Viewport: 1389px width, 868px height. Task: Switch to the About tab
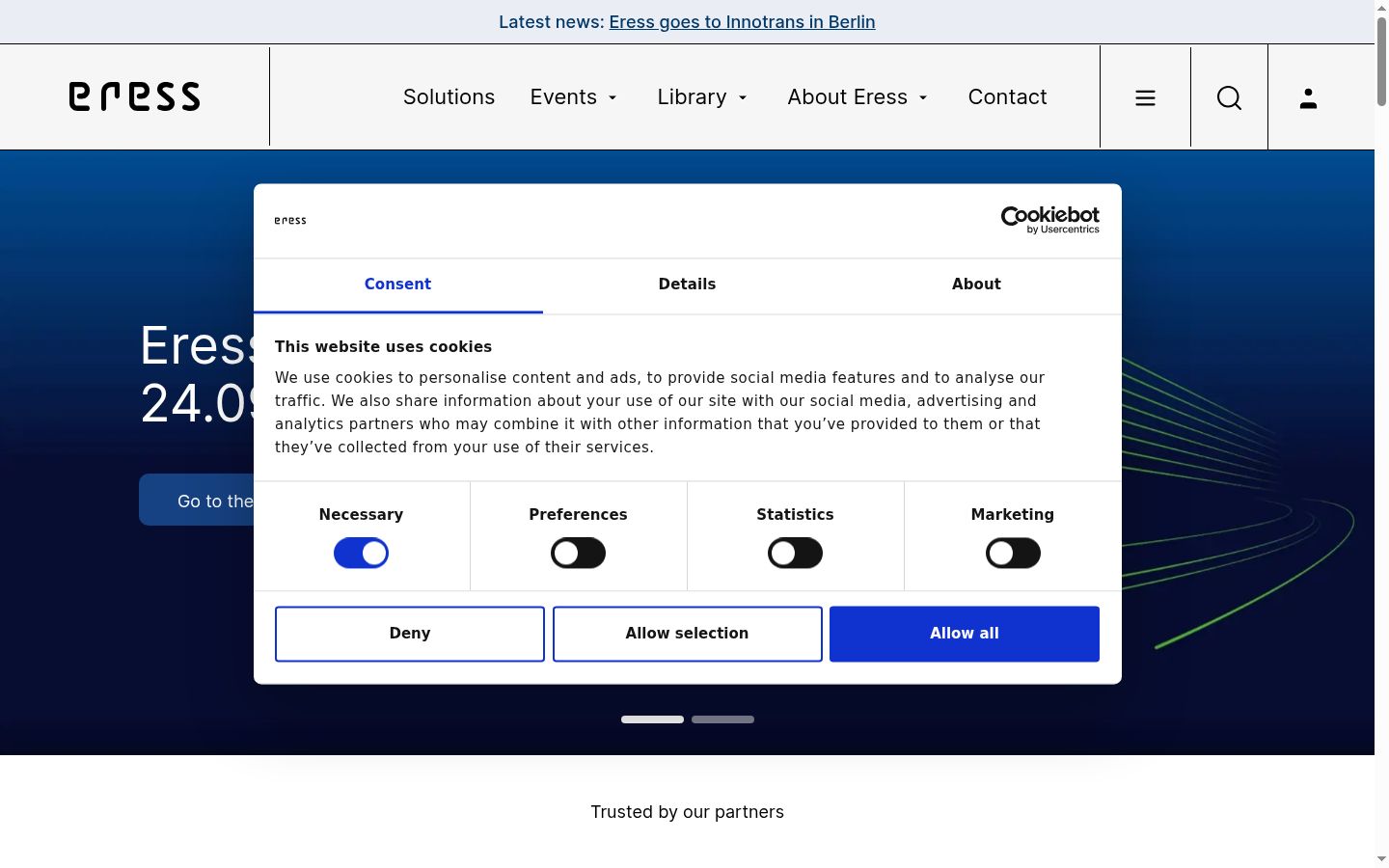click(x=976, y=285)
